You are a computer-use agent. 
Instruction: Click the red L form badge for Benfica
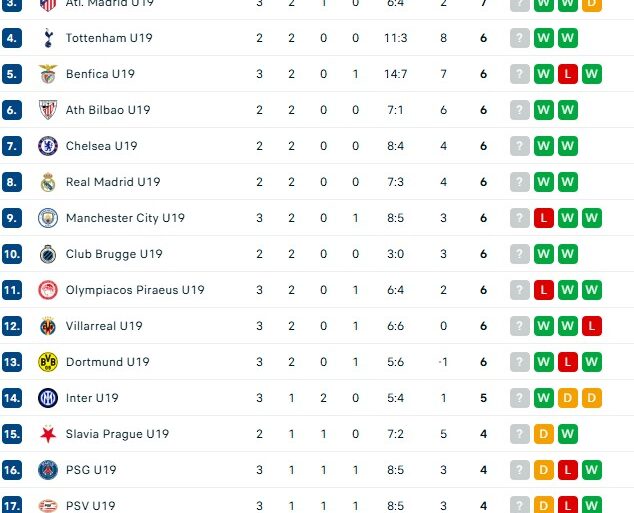point(568,74)
